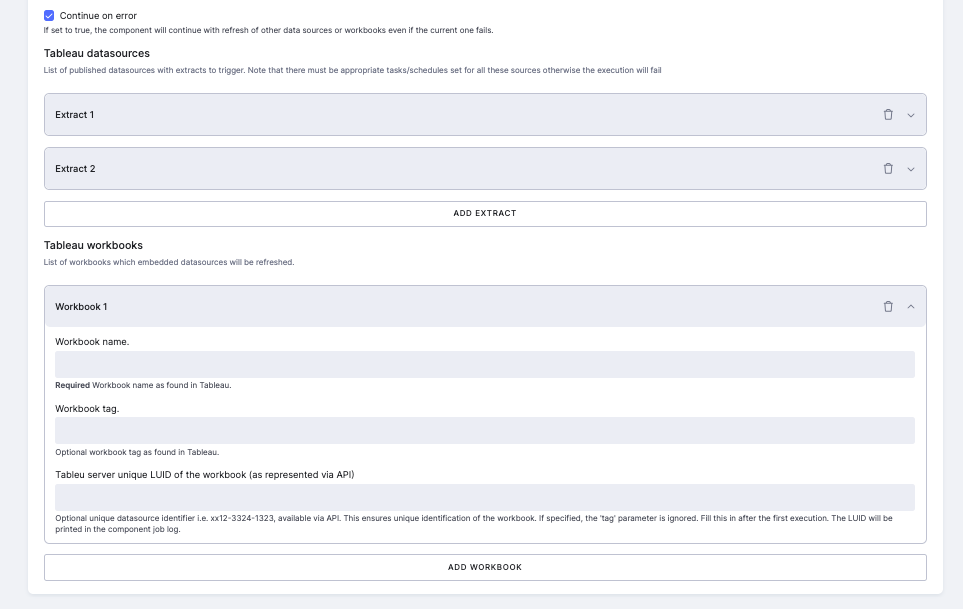The image size is (963, 609).
Task: Click the Extract 2 panel title
Action: point(75,169)
